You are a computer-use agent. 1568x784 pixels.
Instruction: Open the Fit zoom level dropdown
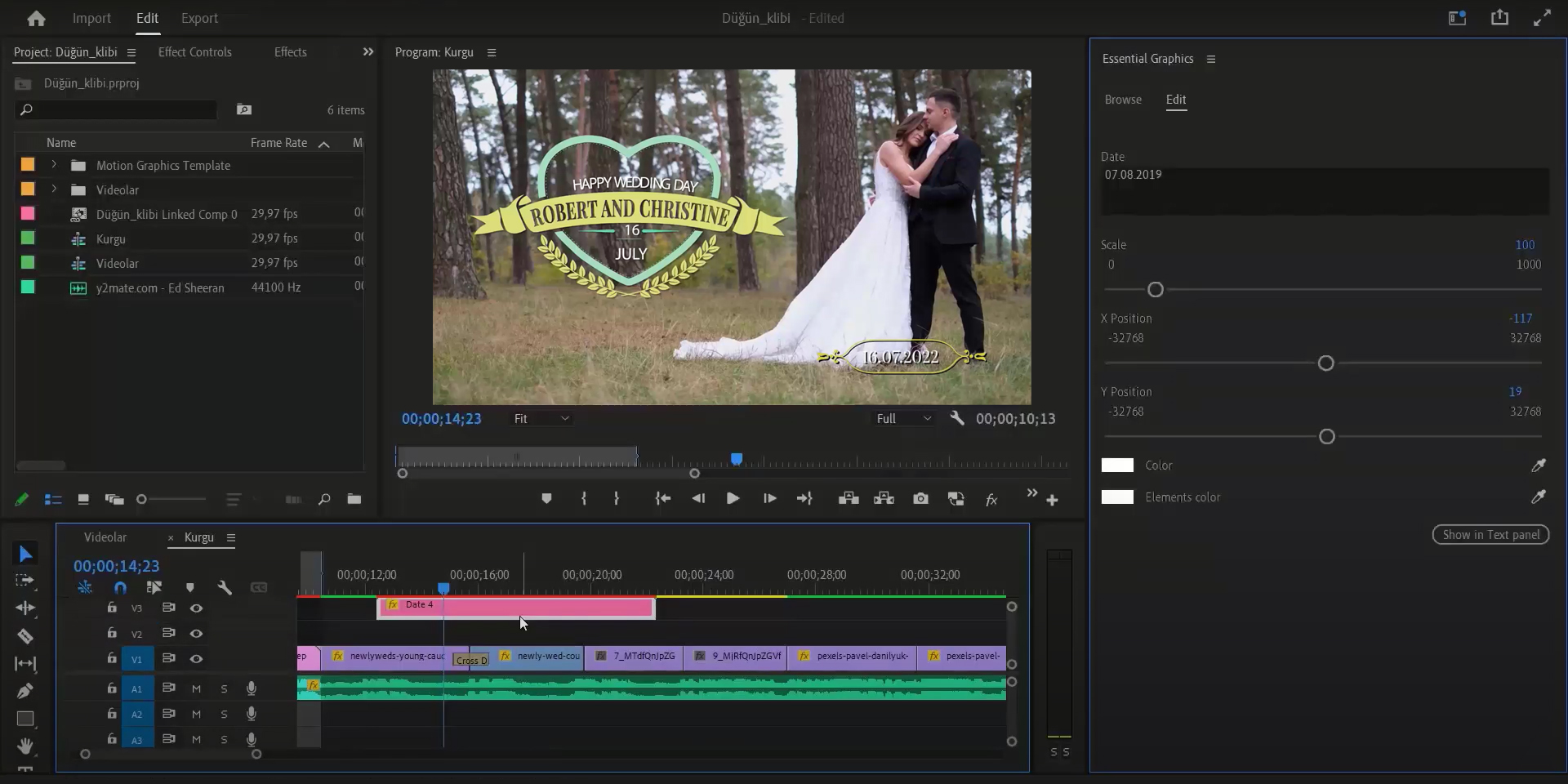click(541, 418)
